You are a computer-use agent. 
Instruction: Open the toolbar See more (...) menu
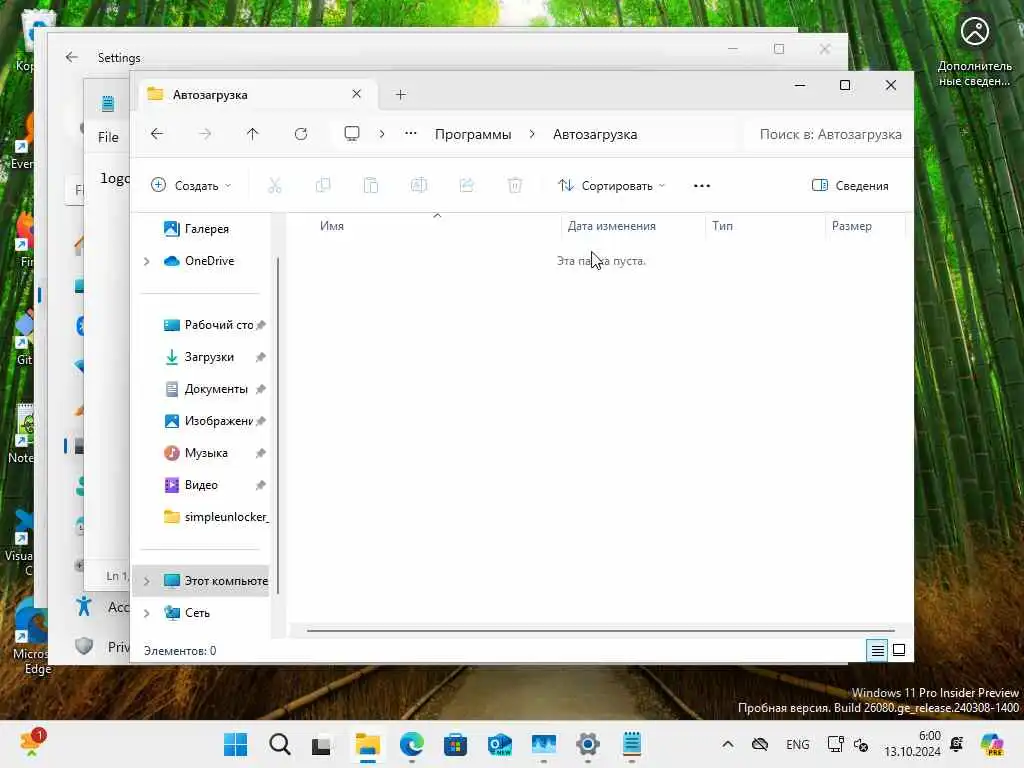702,185
